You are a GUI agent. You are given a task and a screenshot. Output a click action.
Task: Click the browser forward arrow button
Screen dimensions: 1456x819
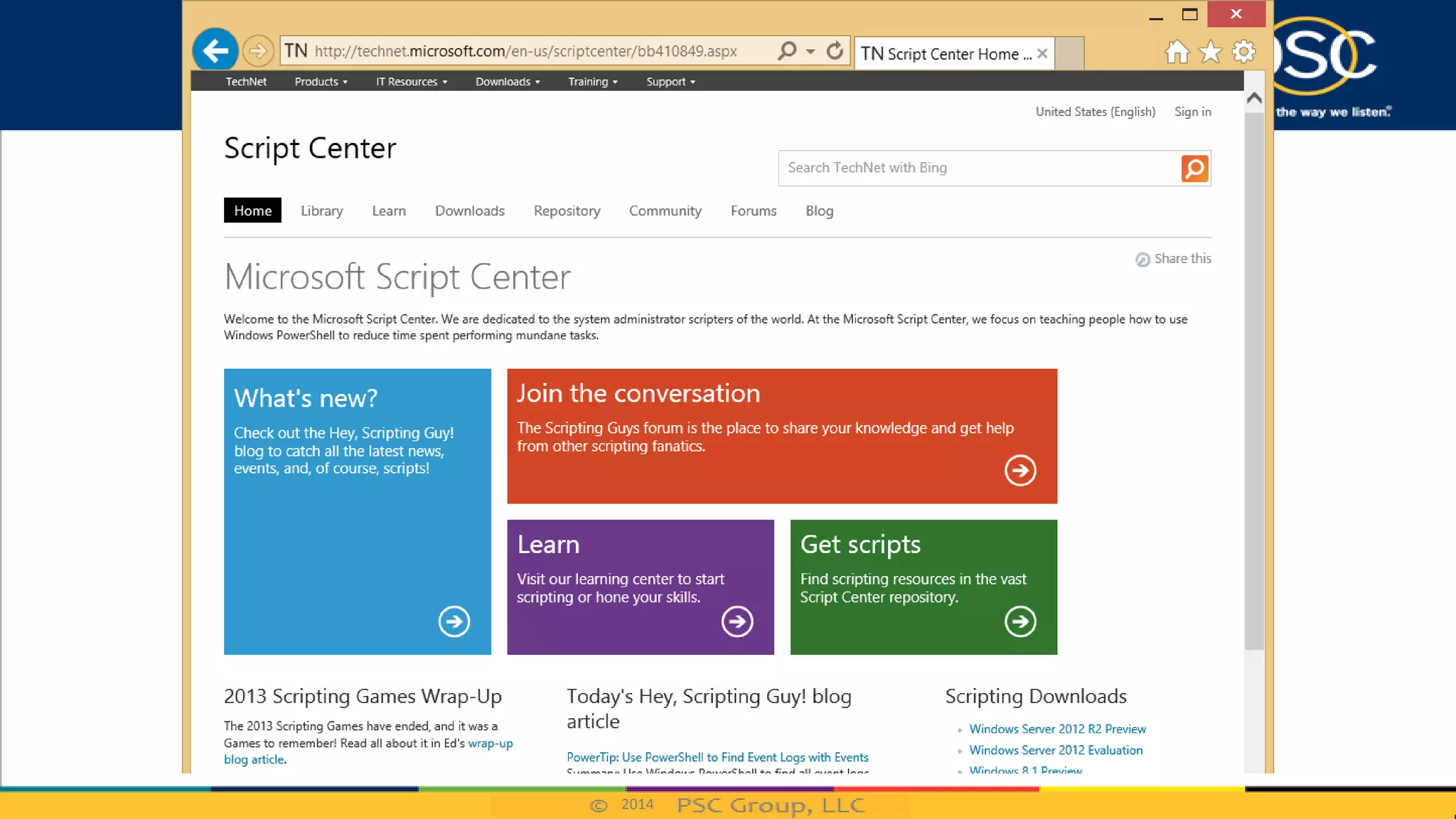(258, 51)
